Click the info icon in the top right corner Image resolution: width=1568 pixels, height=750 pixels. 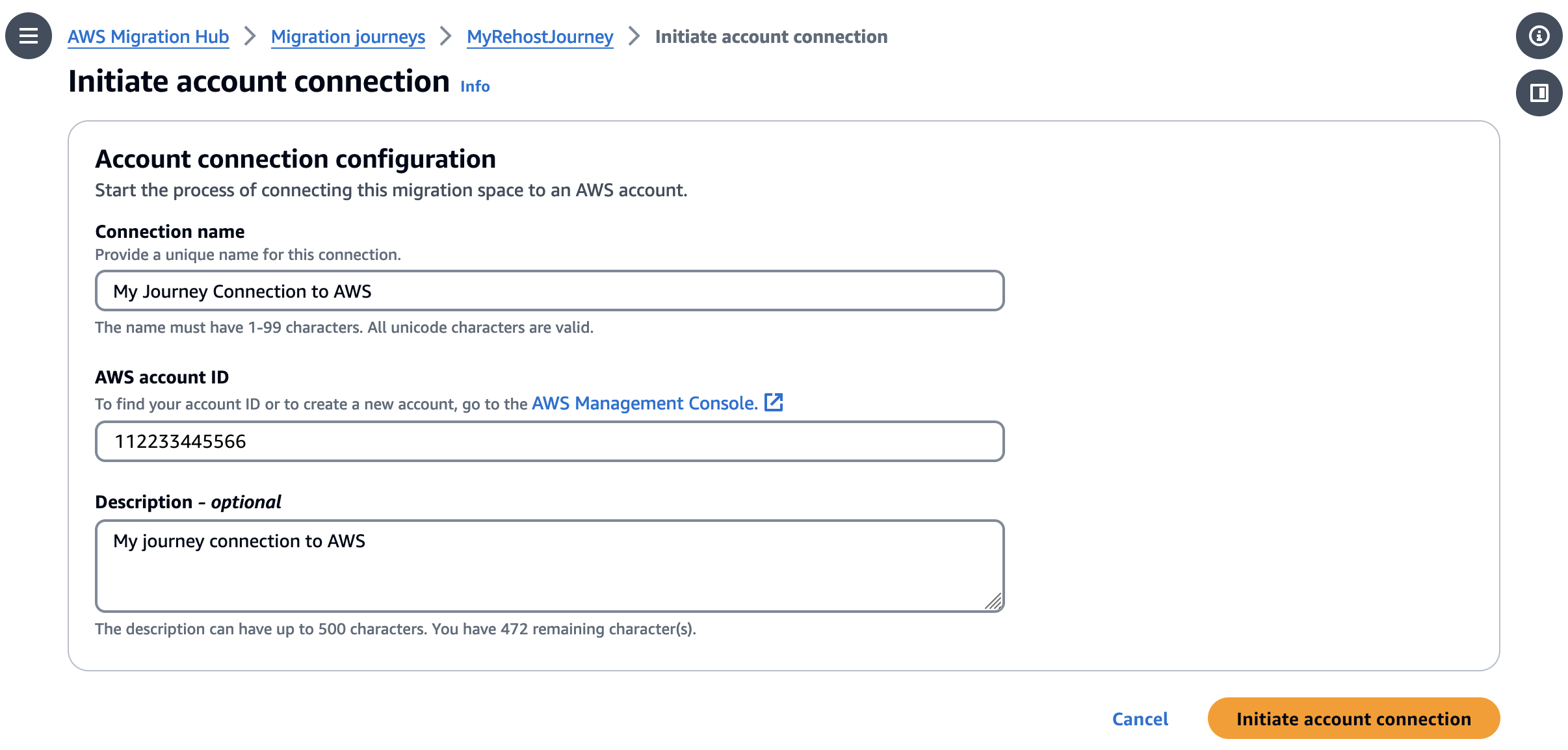[1539, 36]
